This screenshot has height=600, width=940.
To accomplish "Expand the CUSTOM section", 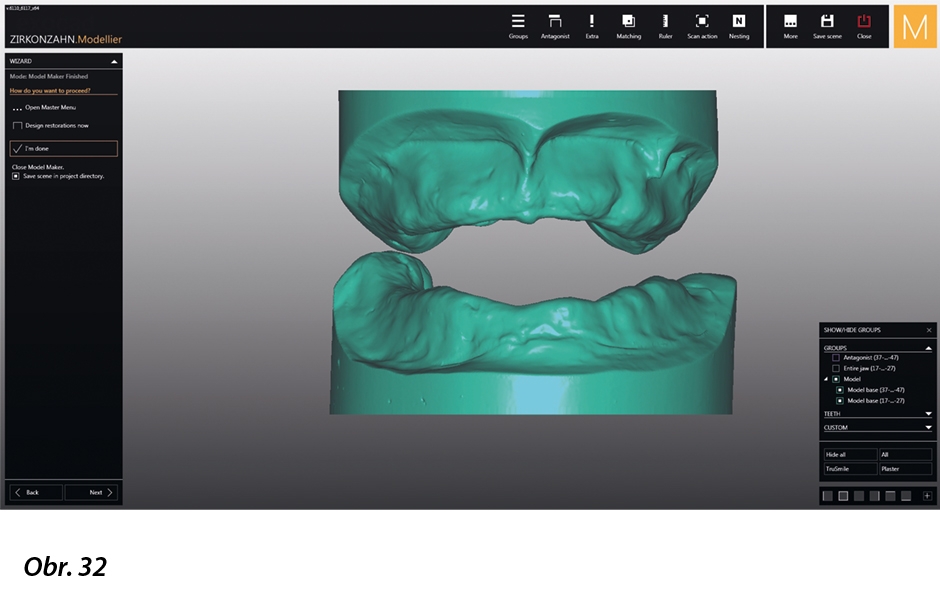I will click(928, 427).
